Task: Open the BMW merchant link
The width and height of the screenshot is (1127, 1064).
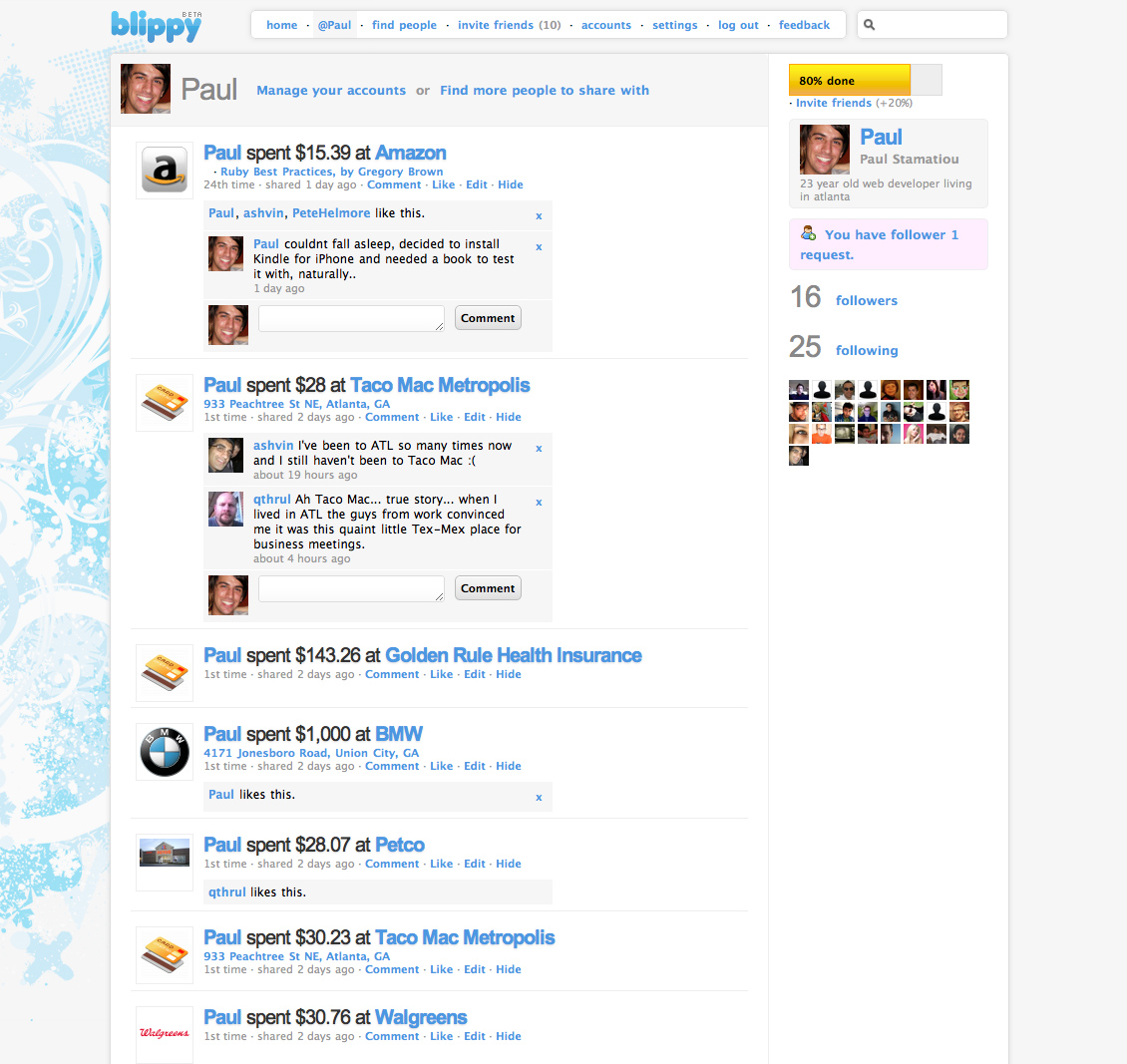Action: point(399,734)
